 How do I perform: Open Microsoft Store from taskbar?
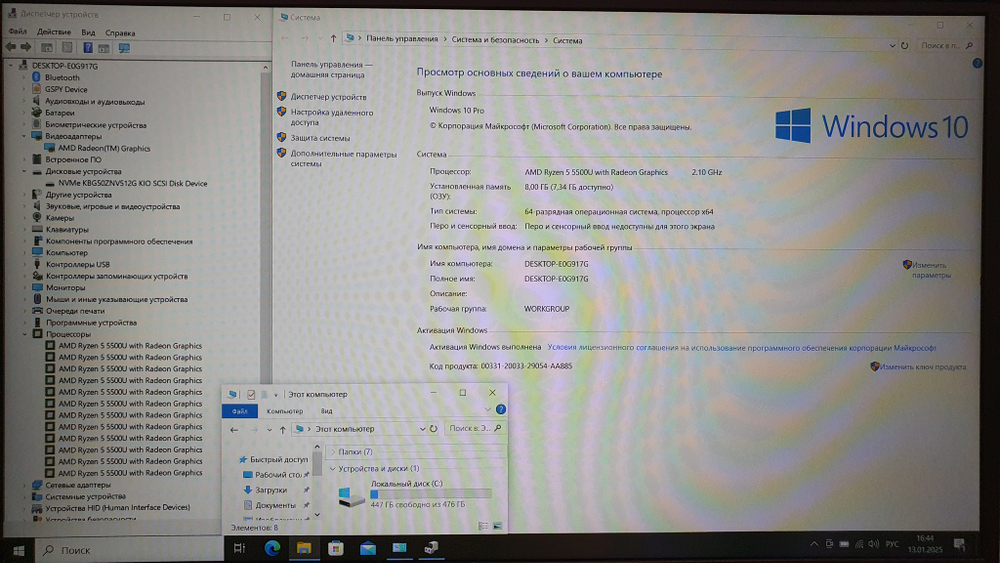(335, 548)
